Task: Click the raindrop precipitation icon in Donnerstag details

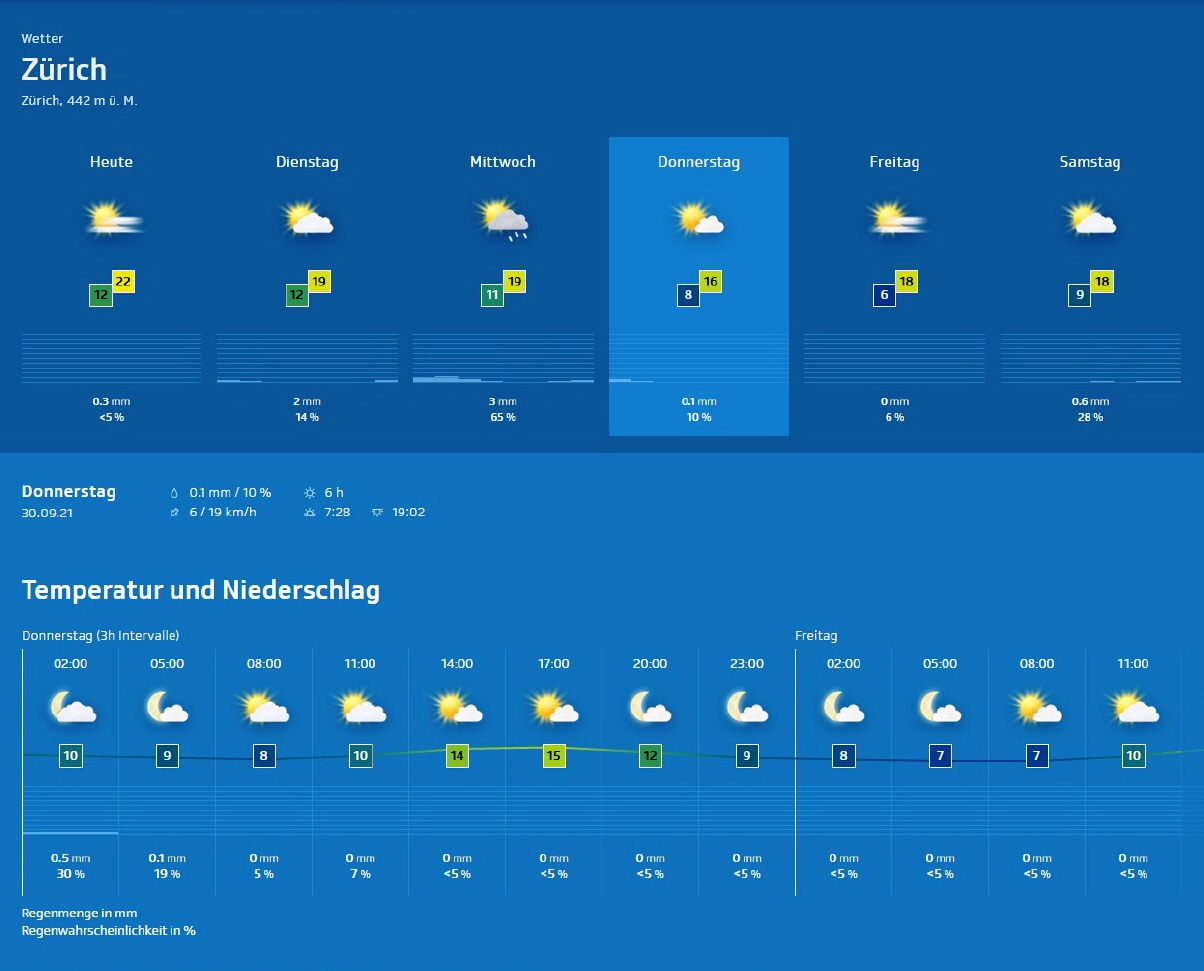Action: click(x=175, y=493)
